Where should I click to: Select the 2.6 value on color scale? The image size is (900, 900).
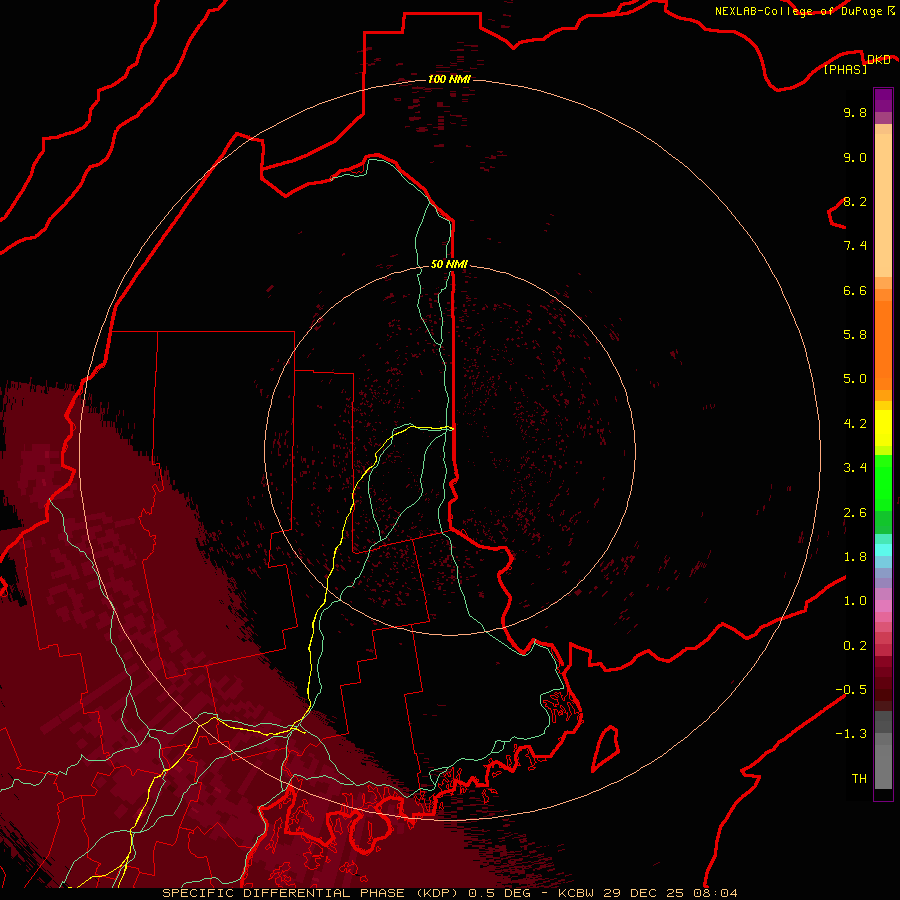[x=855, y=513]
